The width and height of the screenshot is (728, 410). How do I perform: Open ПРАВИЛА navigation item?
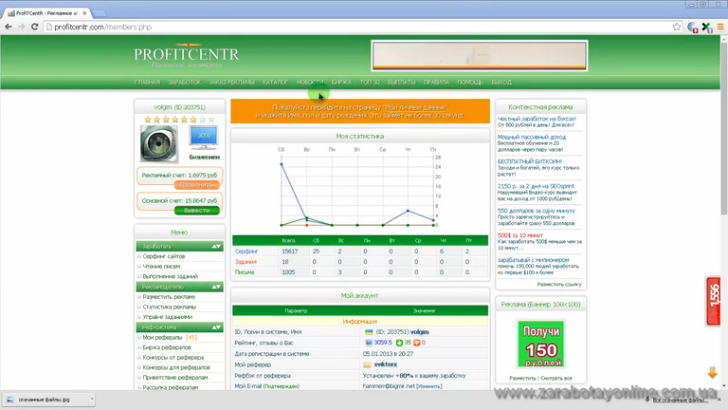pos(436,82)
